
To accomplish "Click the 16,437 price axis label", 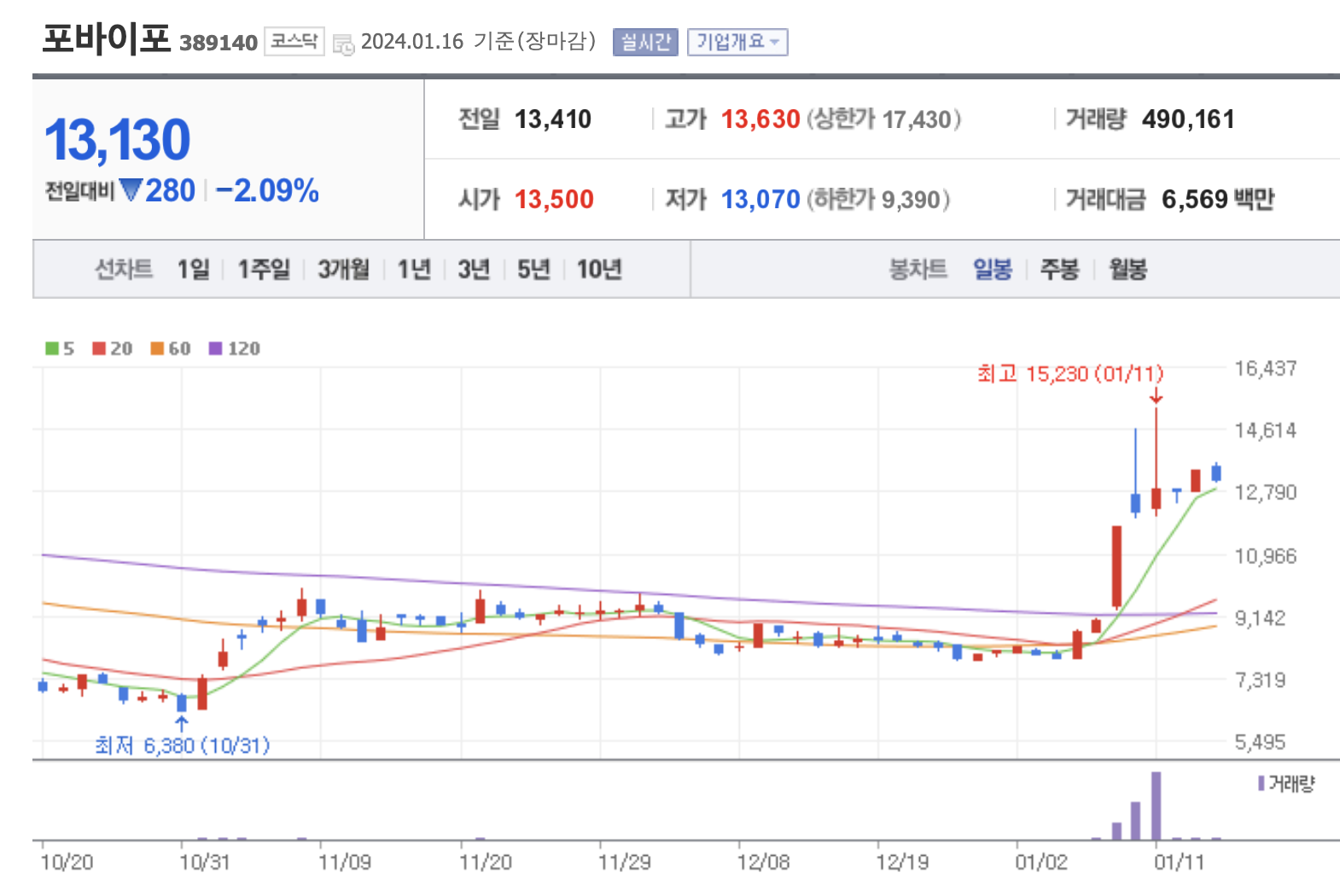I will pyautogui.click(x=1265, y=369).
